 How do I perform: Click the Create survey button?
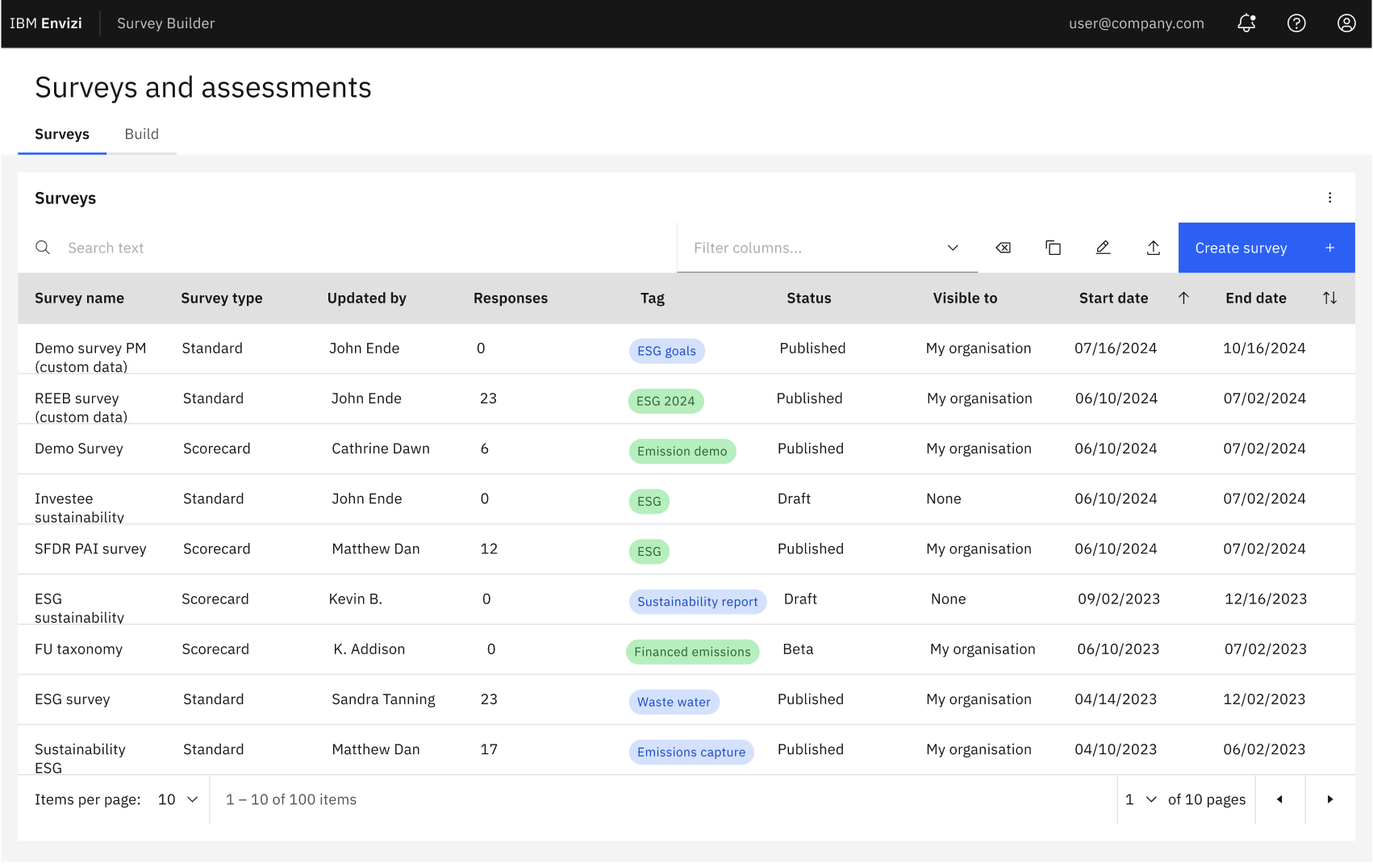pyautogui.click(x=1266, y=248)
